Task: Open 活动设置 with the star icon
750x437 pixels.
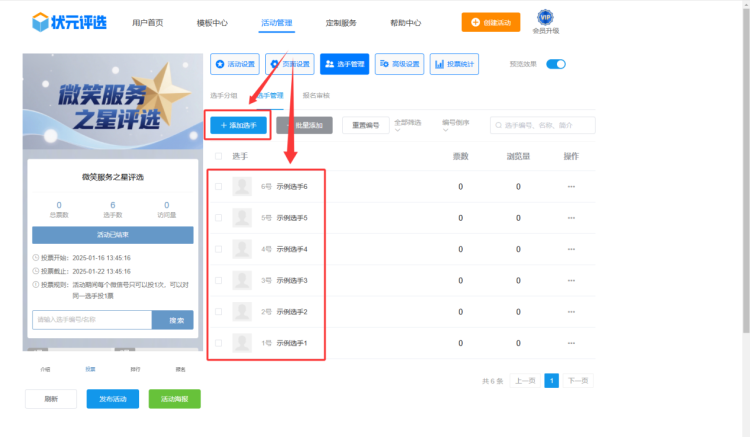Action: tap(234, 64)
